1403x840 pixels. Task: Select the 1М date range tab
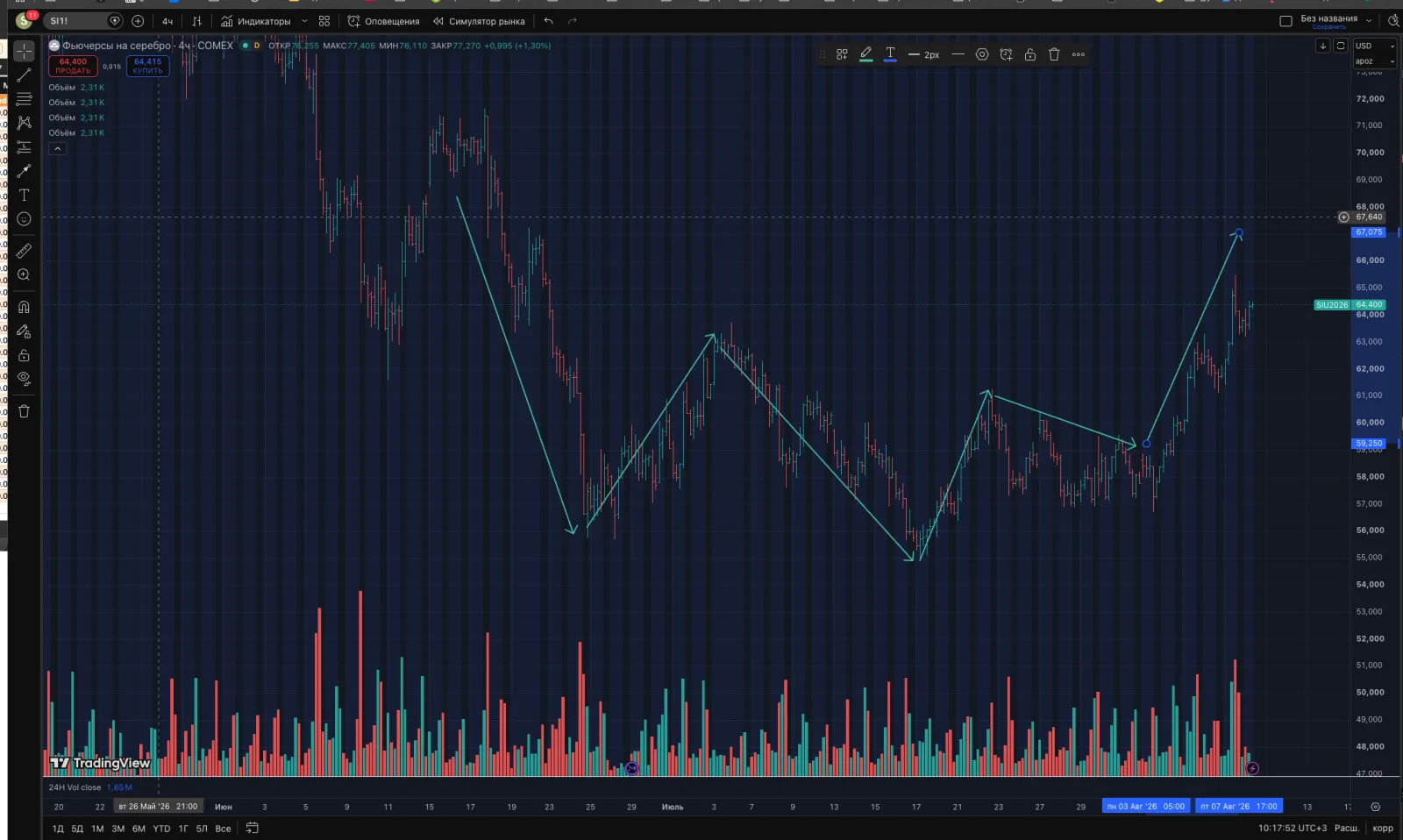point(97,829)
